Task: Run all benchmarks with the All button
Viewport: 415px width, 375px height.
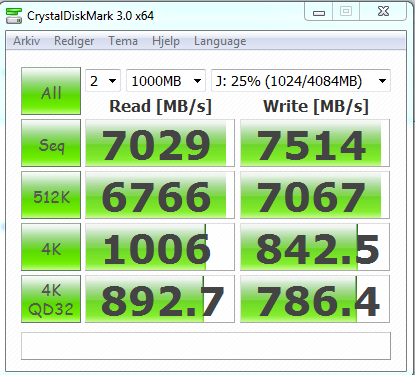Action: pyautogui.click(x=51, y=91)
